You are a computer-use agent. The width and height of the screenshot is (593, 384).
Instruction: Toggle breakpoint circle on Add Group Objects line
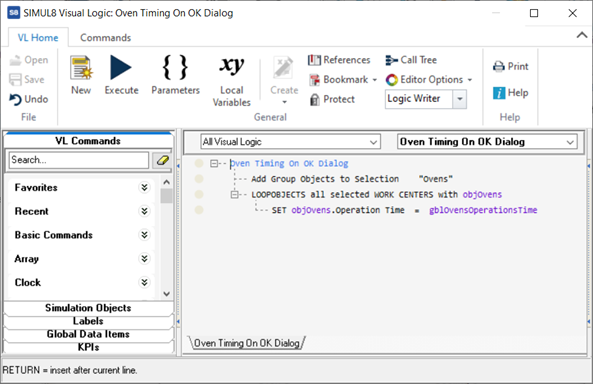pyautogui.click(x=199, y=179)
